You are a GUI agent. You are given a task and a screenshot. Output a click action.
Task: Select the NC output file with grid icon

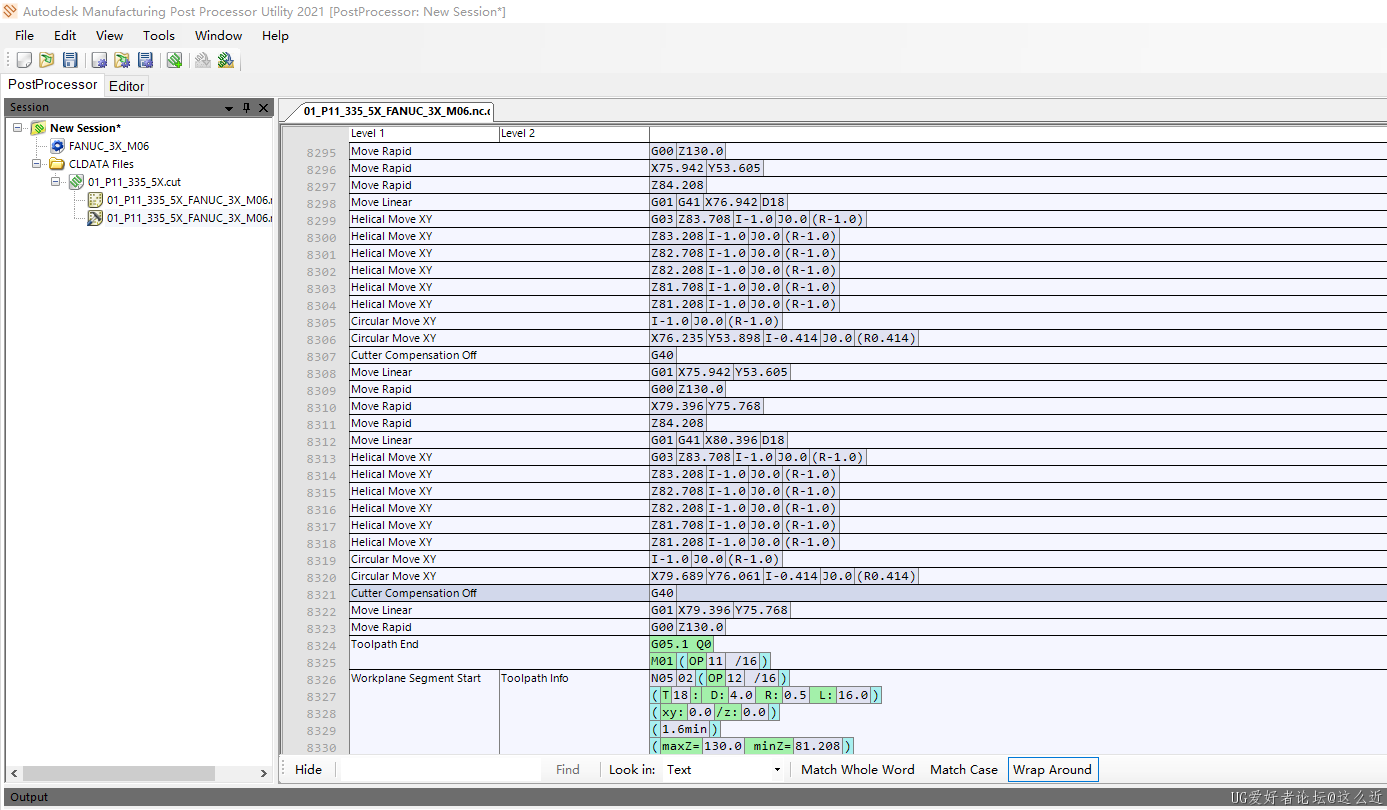[x=95, y=200]
